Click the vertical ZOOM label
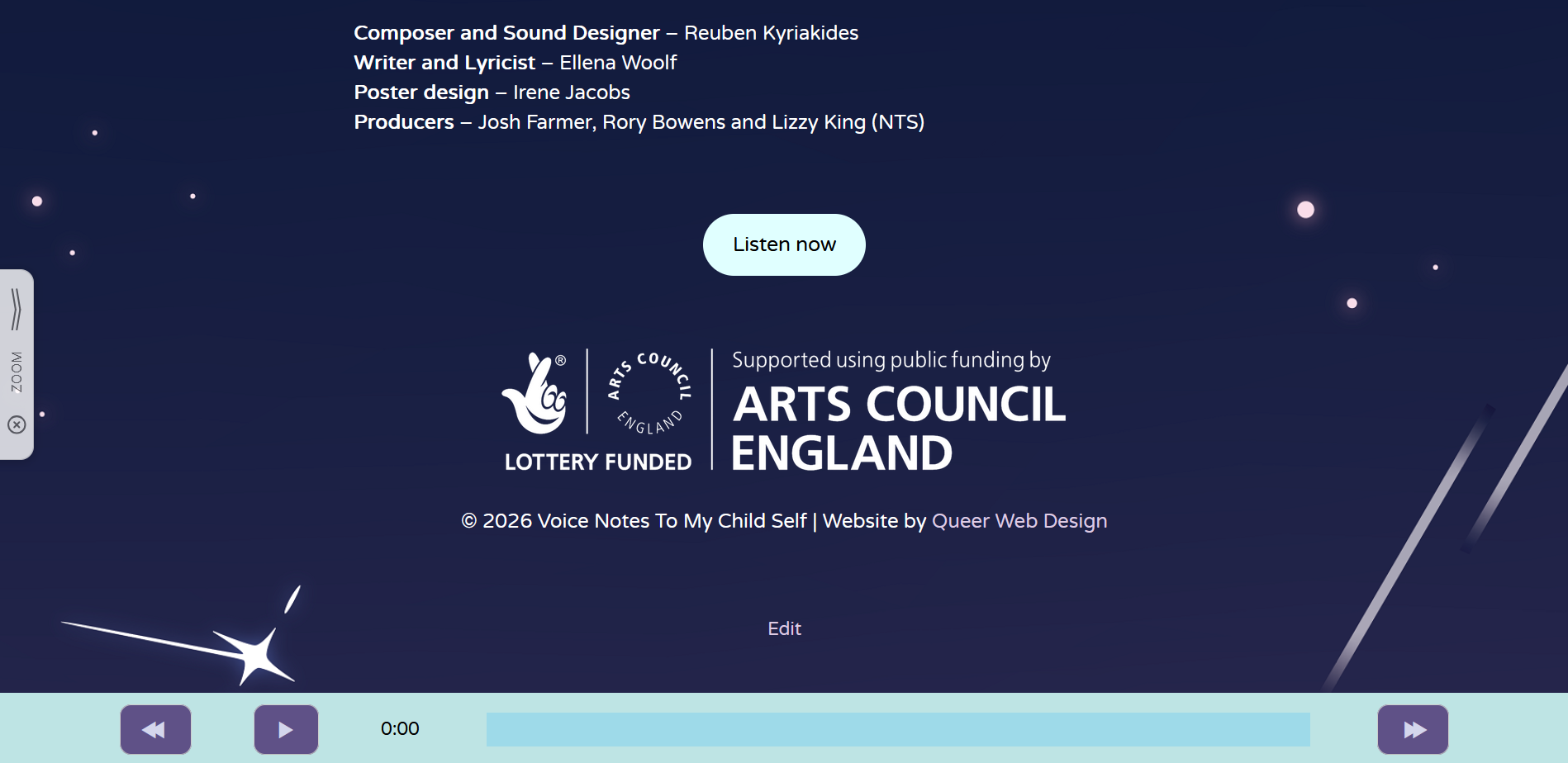The width and height of the screenshot is (1568, 763). (17, 372)
